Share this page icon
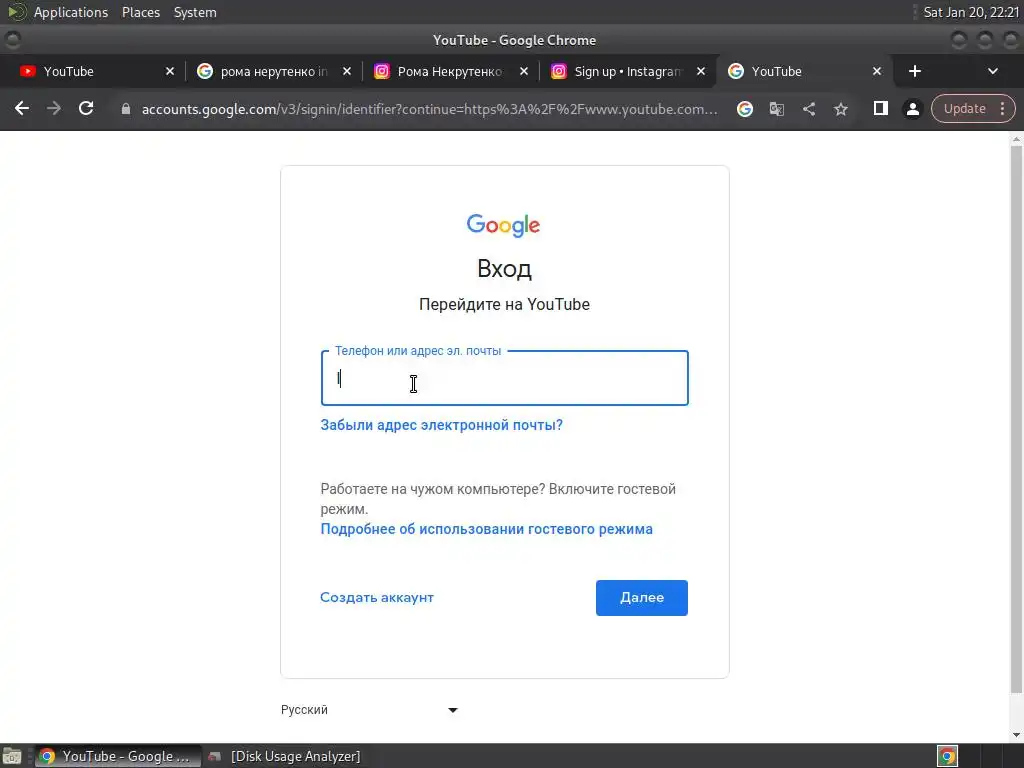Screen dimensions: 1024x768 point(808,109)
